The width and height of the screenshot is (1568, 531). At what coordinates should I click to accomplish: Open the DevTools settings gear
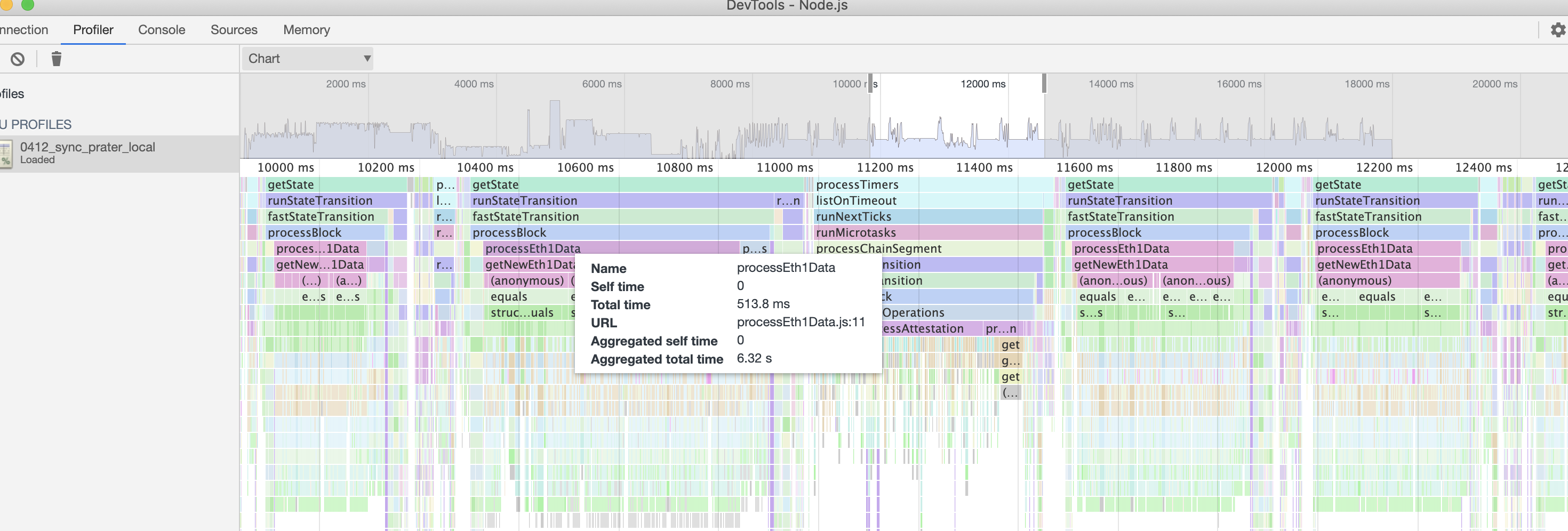tap(1558, 29)
